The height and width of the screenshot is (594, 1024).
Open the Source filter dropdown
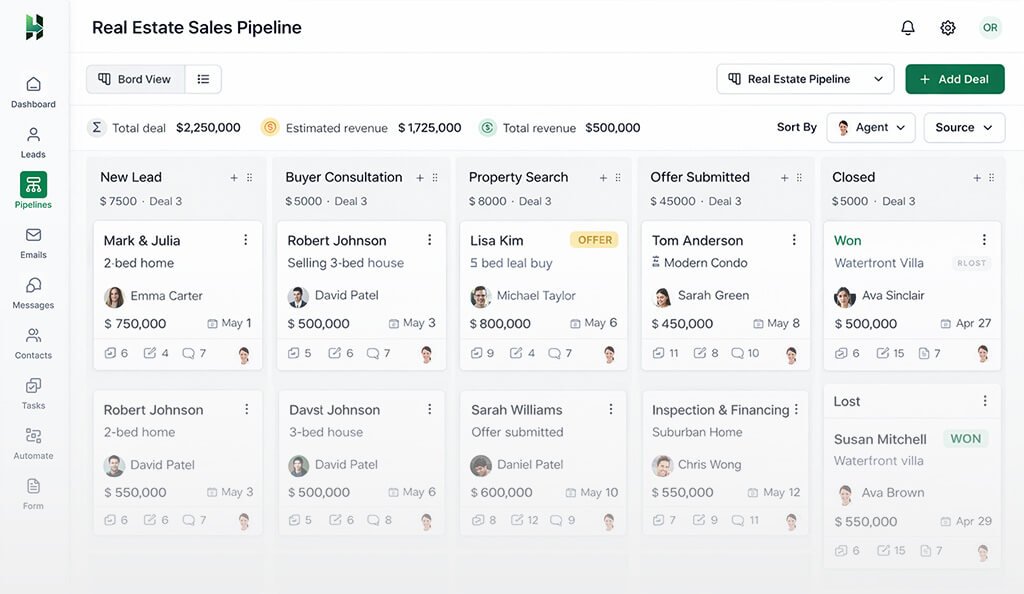[963, 127]
